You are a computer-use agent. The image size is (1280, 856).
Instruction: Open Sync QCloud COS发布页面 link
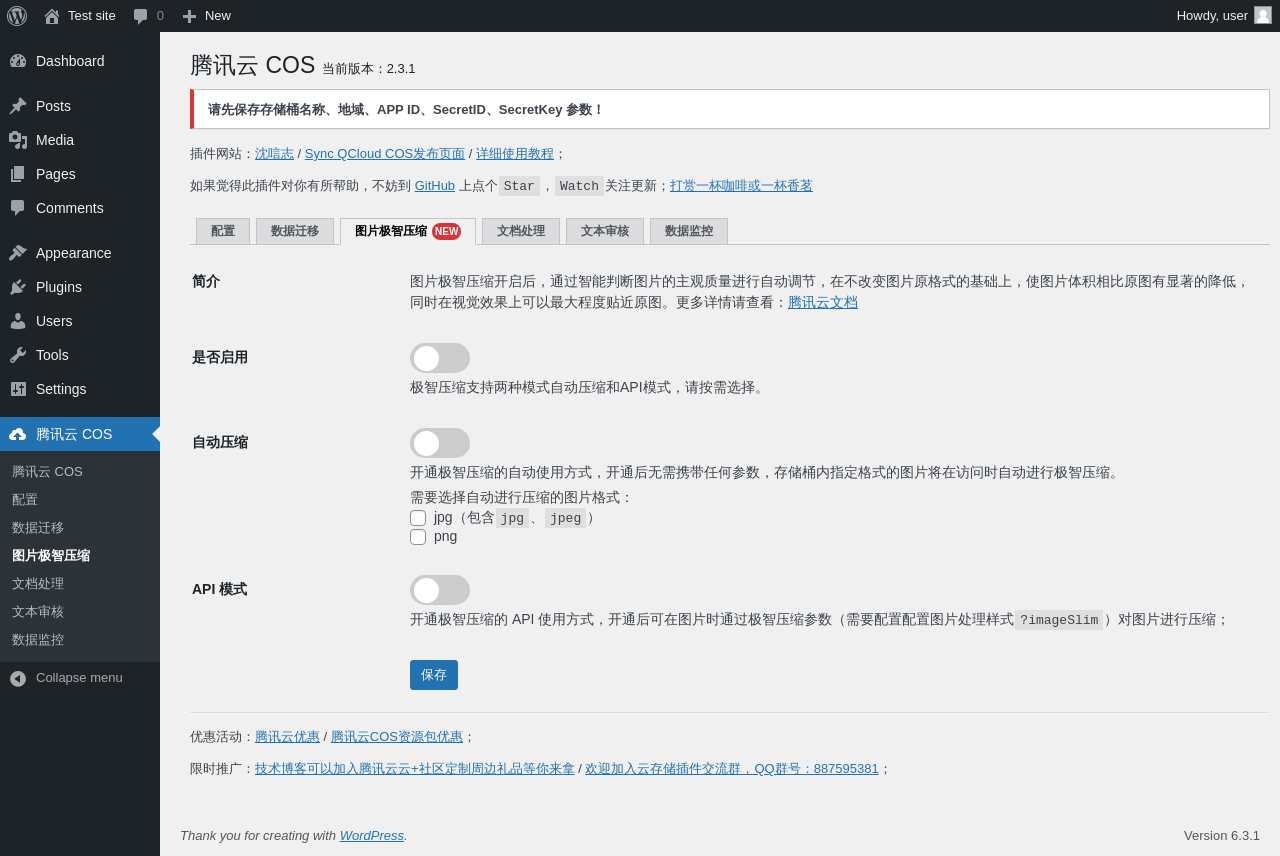coord(385,154)
